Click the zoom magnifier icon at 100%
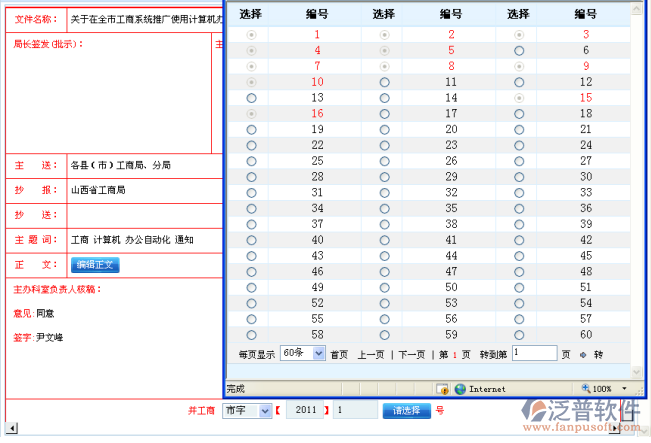The height and width of the screenshot is (443, 651). coord(586,388)
